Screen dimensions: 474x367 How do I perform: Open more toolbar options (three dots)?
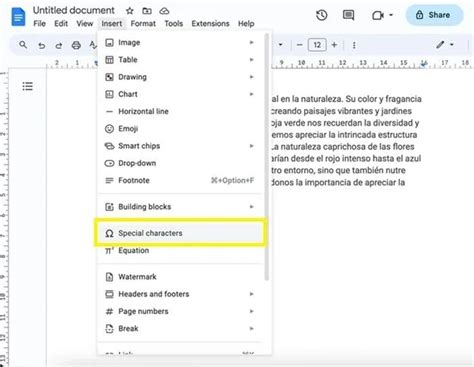coord(354,45)
